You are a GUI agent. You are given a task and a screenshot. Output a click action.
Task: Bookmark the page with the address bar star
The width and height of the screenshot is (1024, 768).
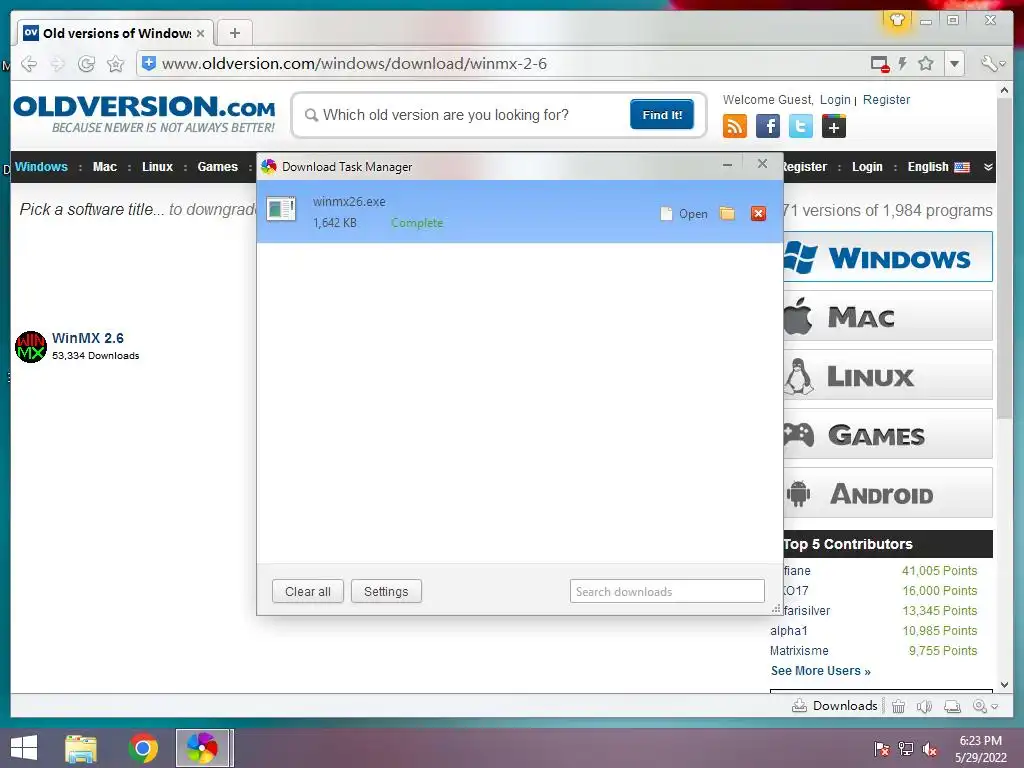(925, 64)
